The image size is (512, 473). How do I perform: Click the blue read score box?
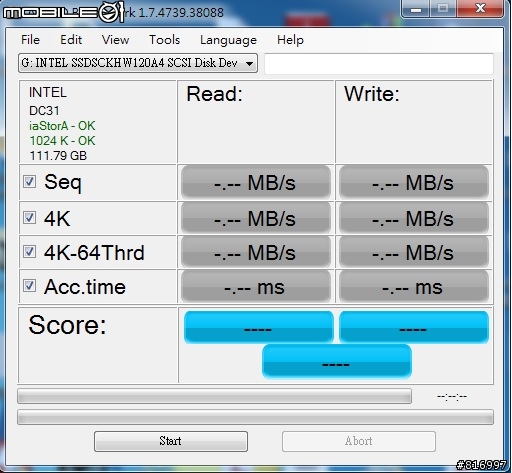point(259,327)
